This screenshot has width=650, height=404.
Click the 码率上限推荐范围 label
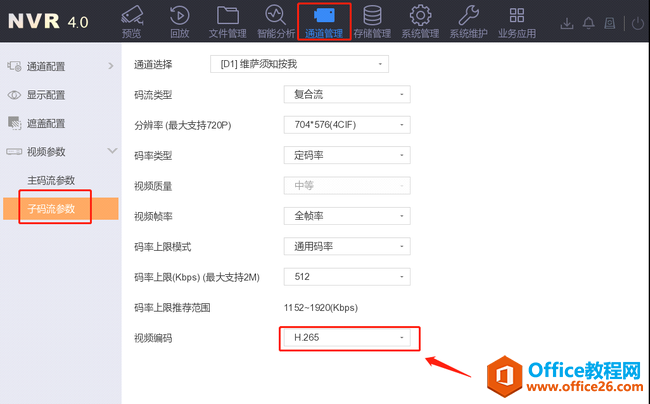click(x=172, y=307)
